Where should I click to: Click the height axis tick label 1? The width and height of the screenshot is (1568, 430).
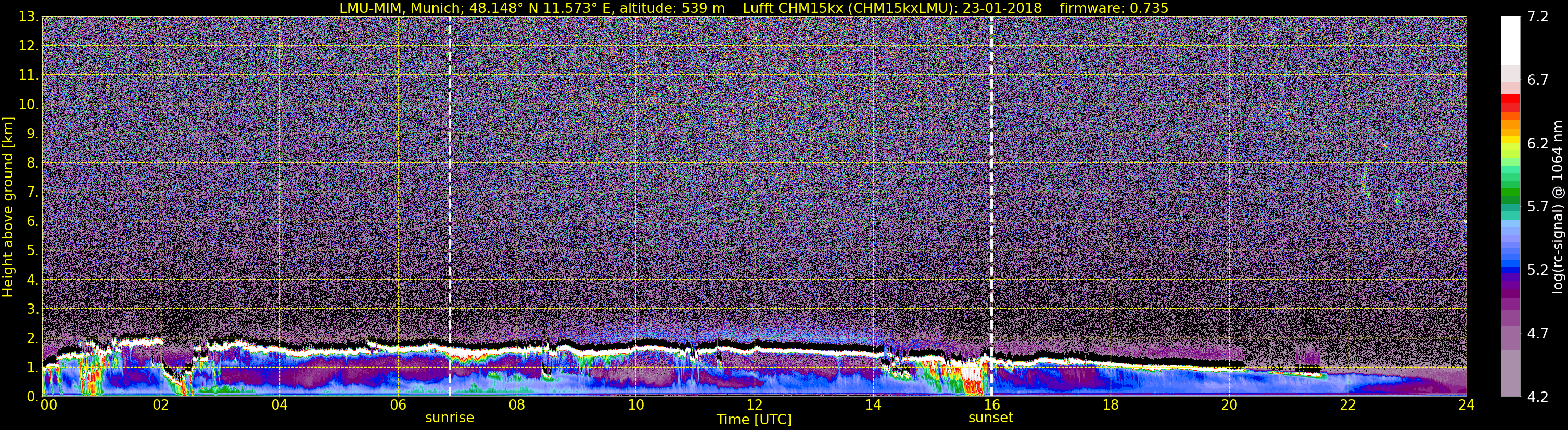click(32, 368)
